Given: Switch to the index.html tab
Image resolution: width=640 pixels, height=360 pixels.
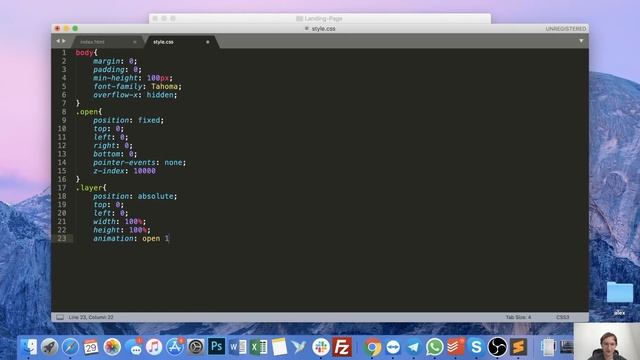Looking at the screenshot, I should point(92,42).
